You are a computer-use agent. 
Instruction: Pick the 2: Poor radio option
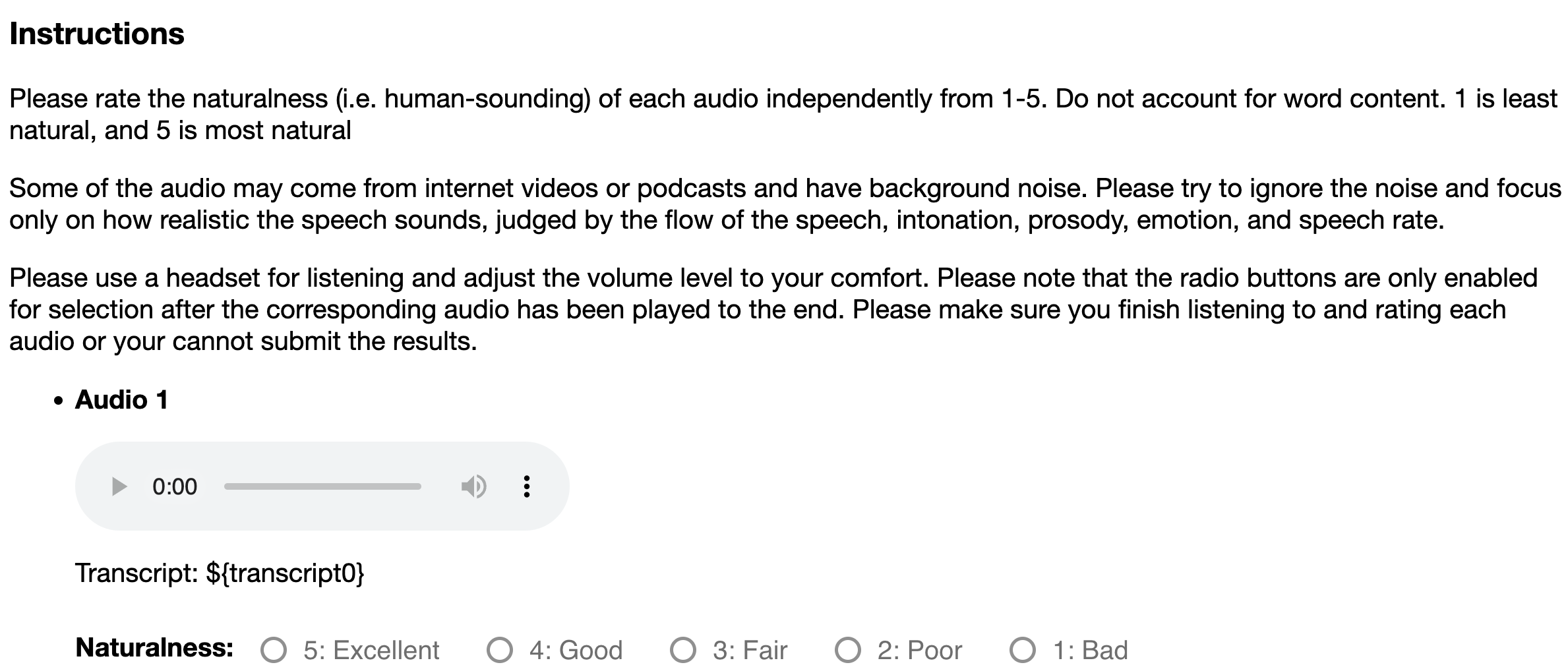(848, 650)
